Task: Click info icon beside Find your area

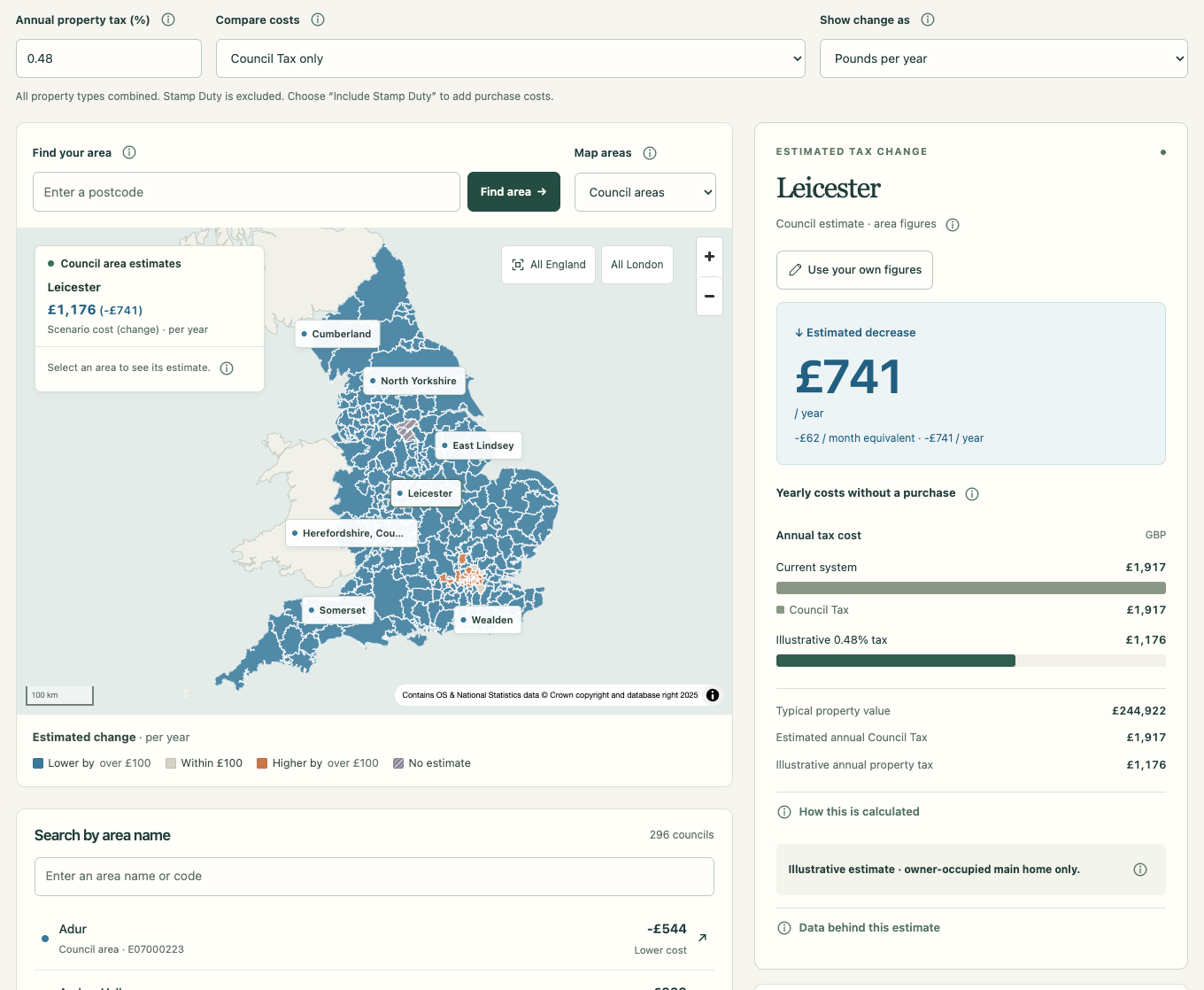Action: (129, 152)
